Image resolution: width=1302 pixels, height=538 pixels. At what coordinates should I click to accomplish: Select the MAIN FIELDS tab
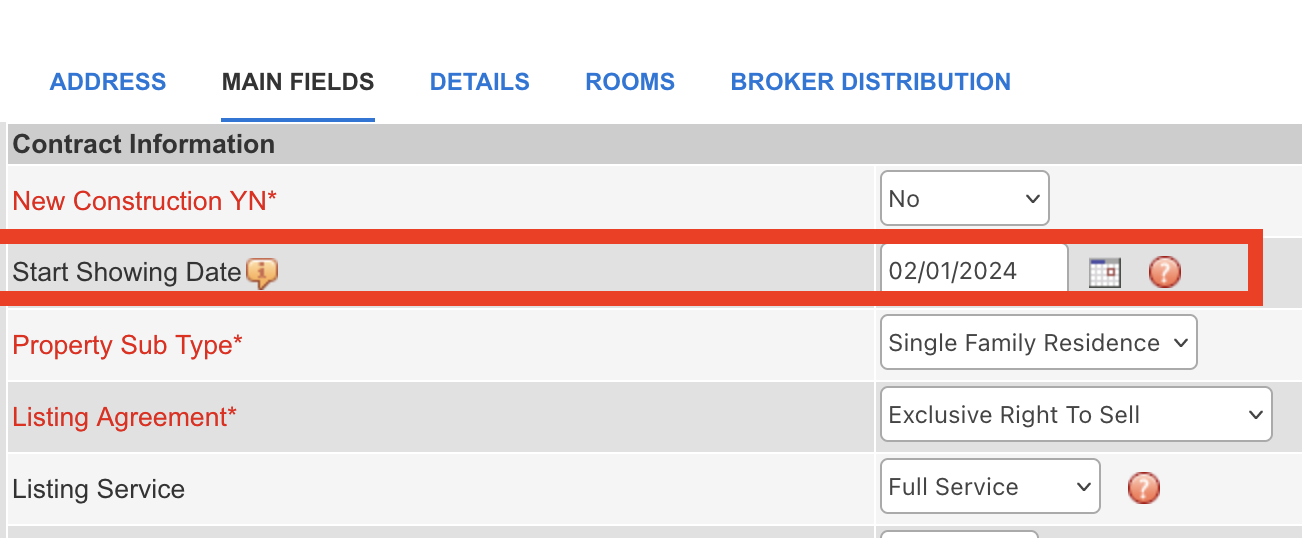point(298,82)
